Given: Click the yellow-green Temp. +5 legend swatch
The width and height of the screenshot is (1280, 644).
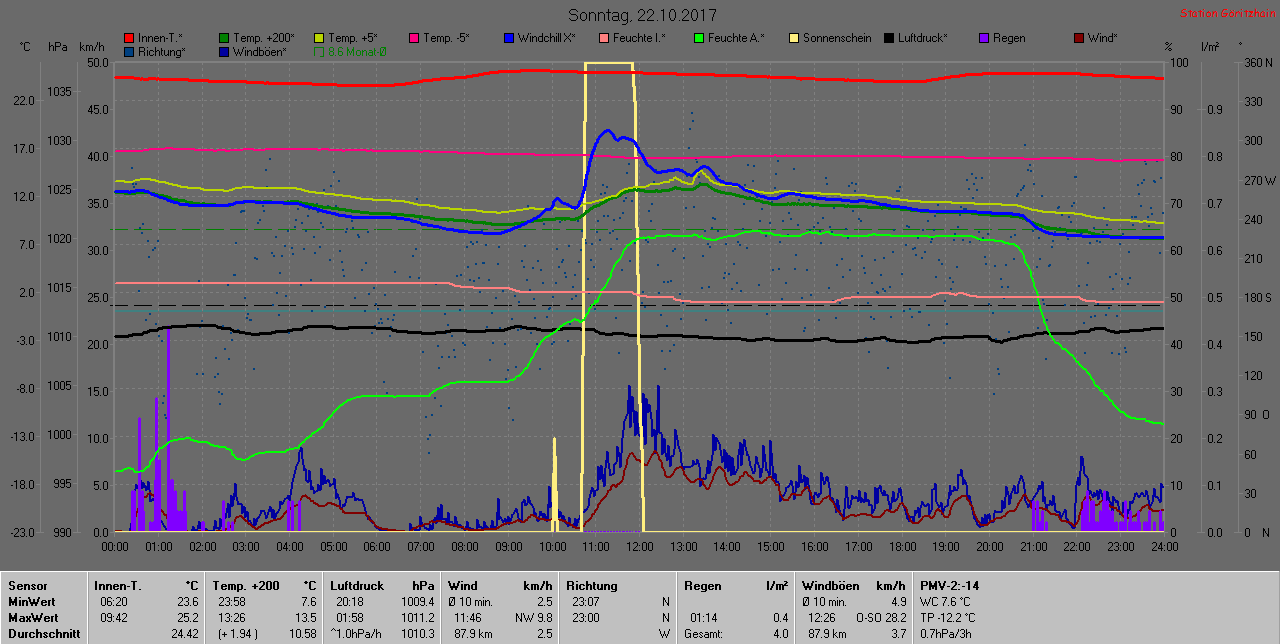Looking at the screenshot, I should (x=319, y=38).
